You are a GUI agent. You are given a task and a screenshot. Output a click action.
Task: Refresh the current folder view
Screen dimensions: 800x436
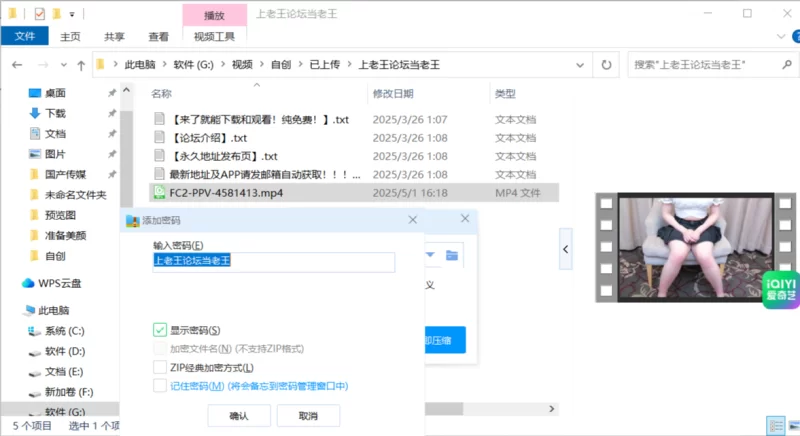point(606,65)
